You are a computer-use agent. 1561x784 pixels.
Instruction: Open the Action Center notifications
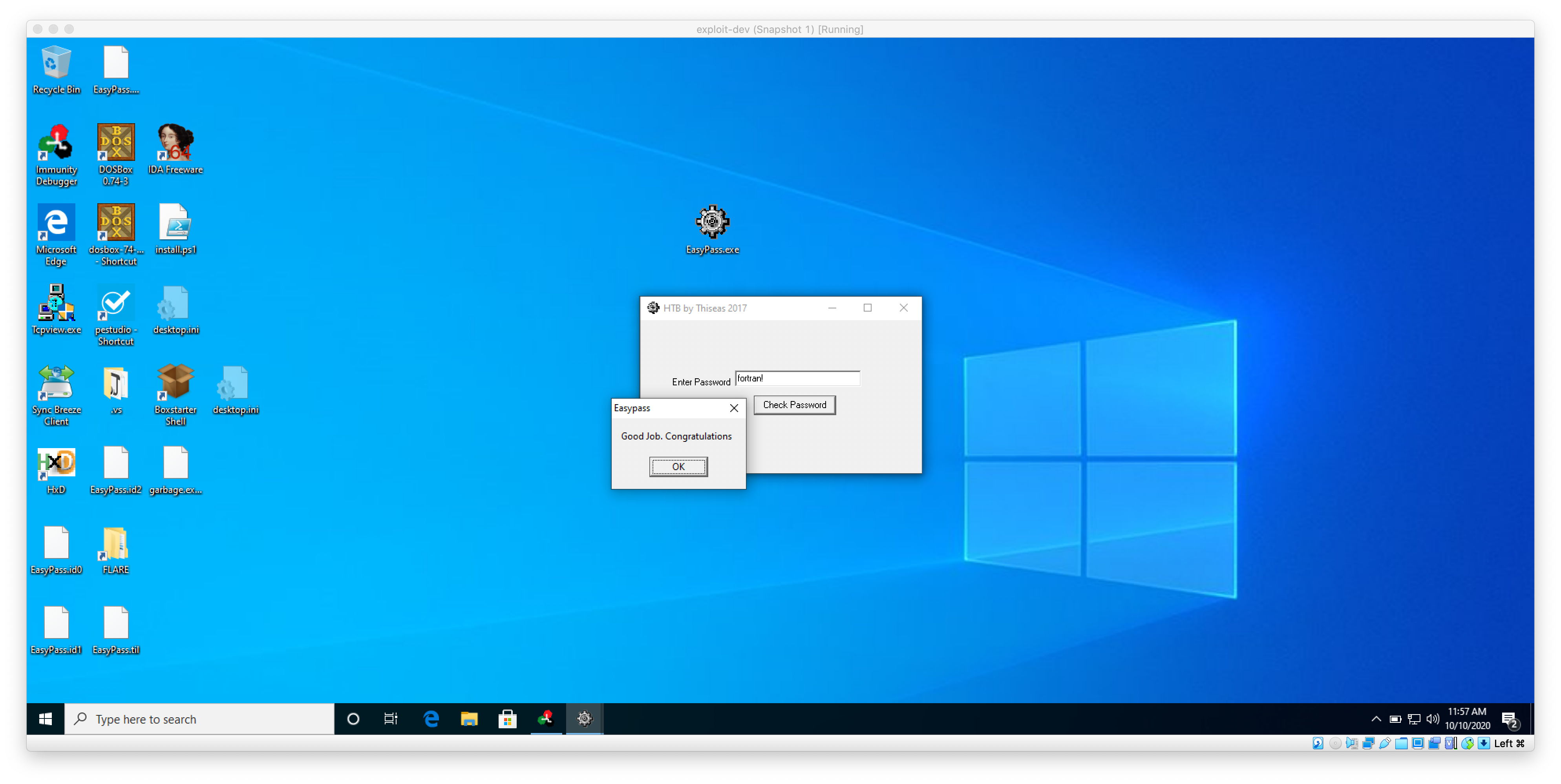coord(1510,719)
